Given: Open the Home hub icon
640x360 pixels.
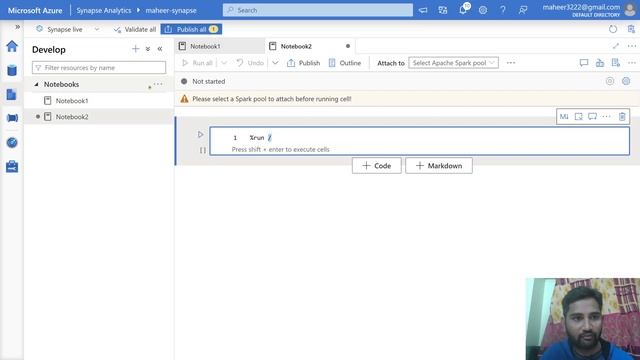Looking at the screenshot, I should (12, 46).
